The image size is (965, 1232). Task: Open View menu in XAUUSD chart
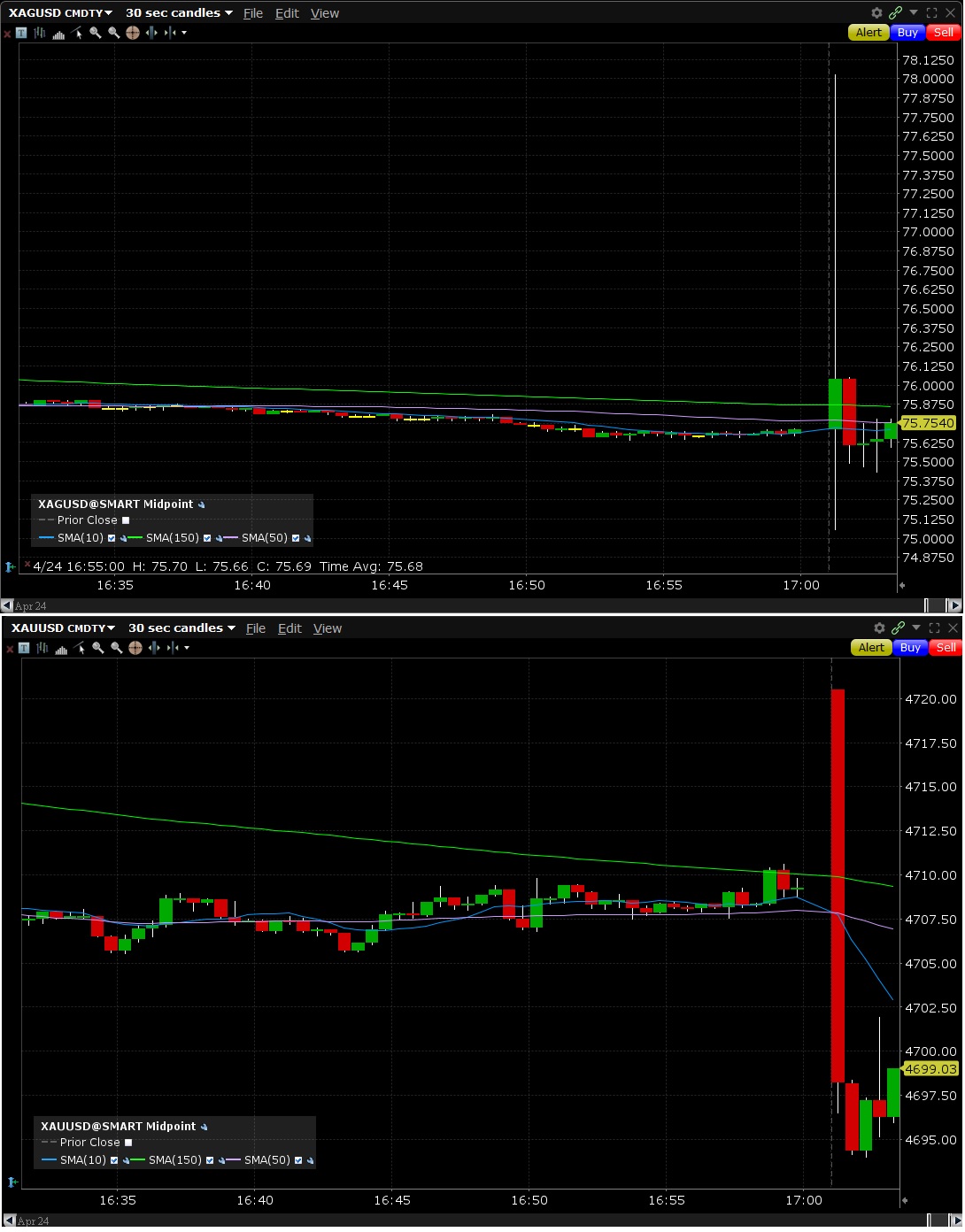click(328, 628)
